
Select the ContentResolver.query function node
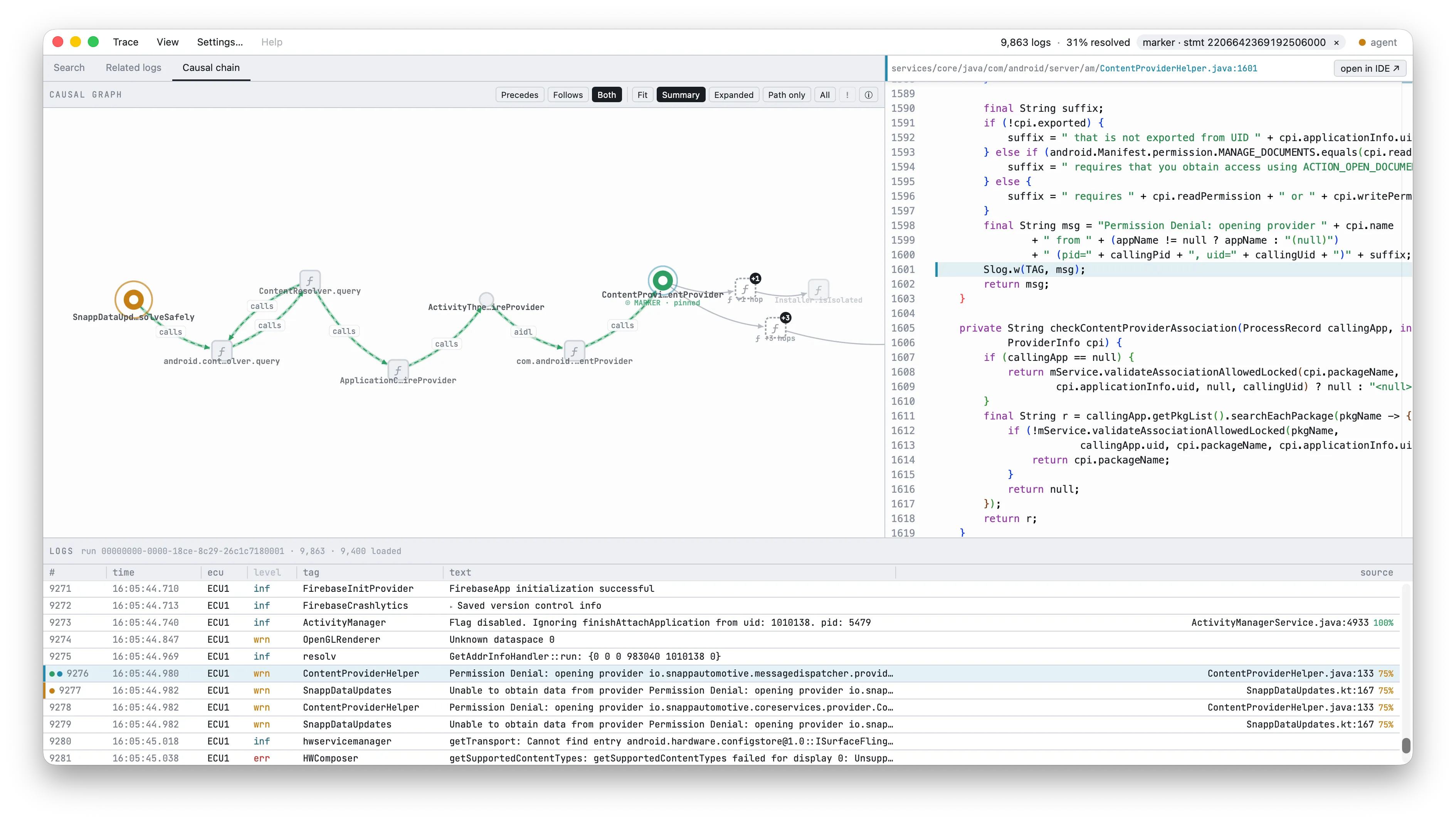click(x=310, y=280)
